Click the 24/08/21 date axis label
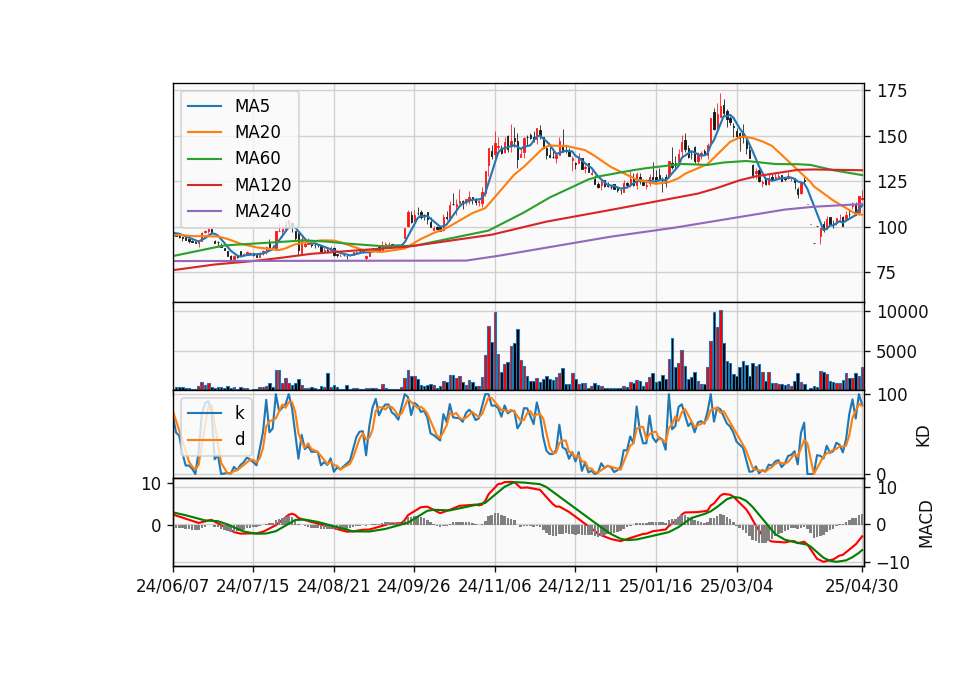 [x=334, y=586]
